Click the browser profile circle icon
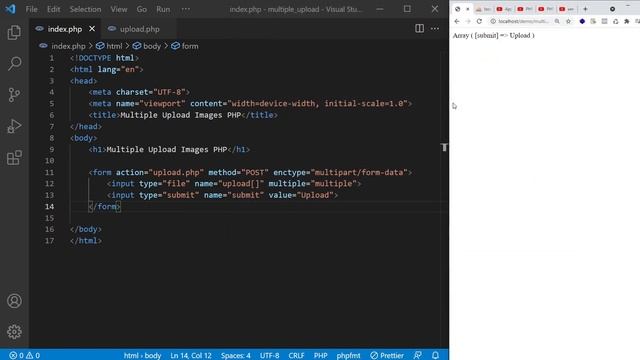The height and width of the screenshot is (360, 640). 612,9
